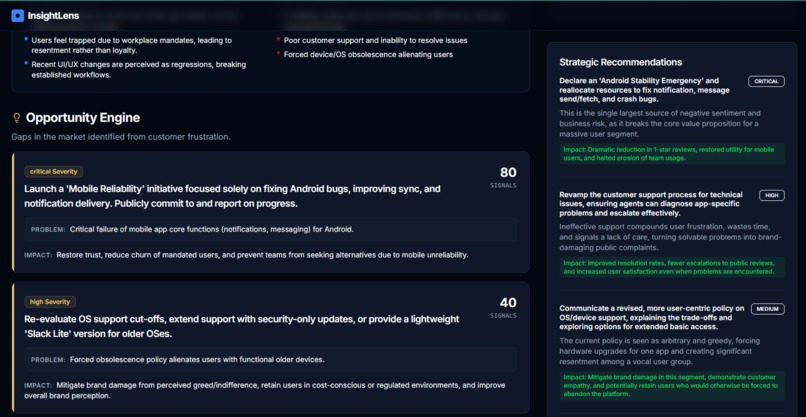This screenshot has width=806, height=417.
Task: Click the high Severity badge
Action: (50, 302)
